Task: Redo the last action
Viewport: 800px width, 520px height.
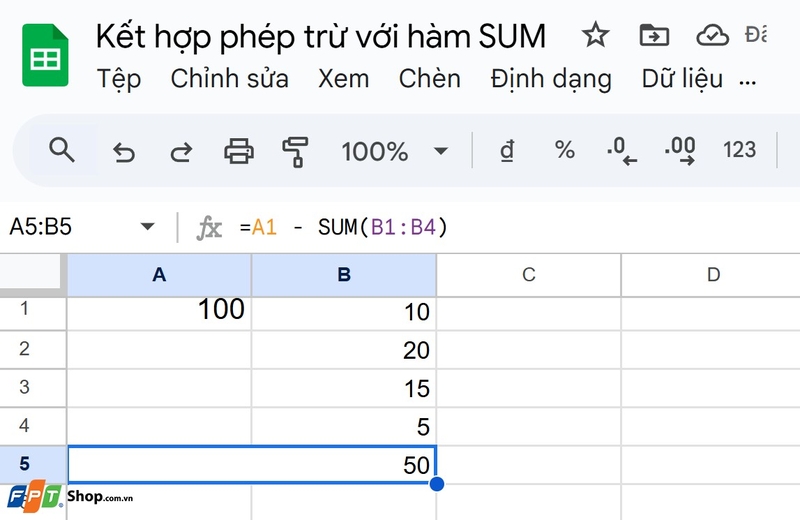Action: pyautogui.click(x=181, y=152)
